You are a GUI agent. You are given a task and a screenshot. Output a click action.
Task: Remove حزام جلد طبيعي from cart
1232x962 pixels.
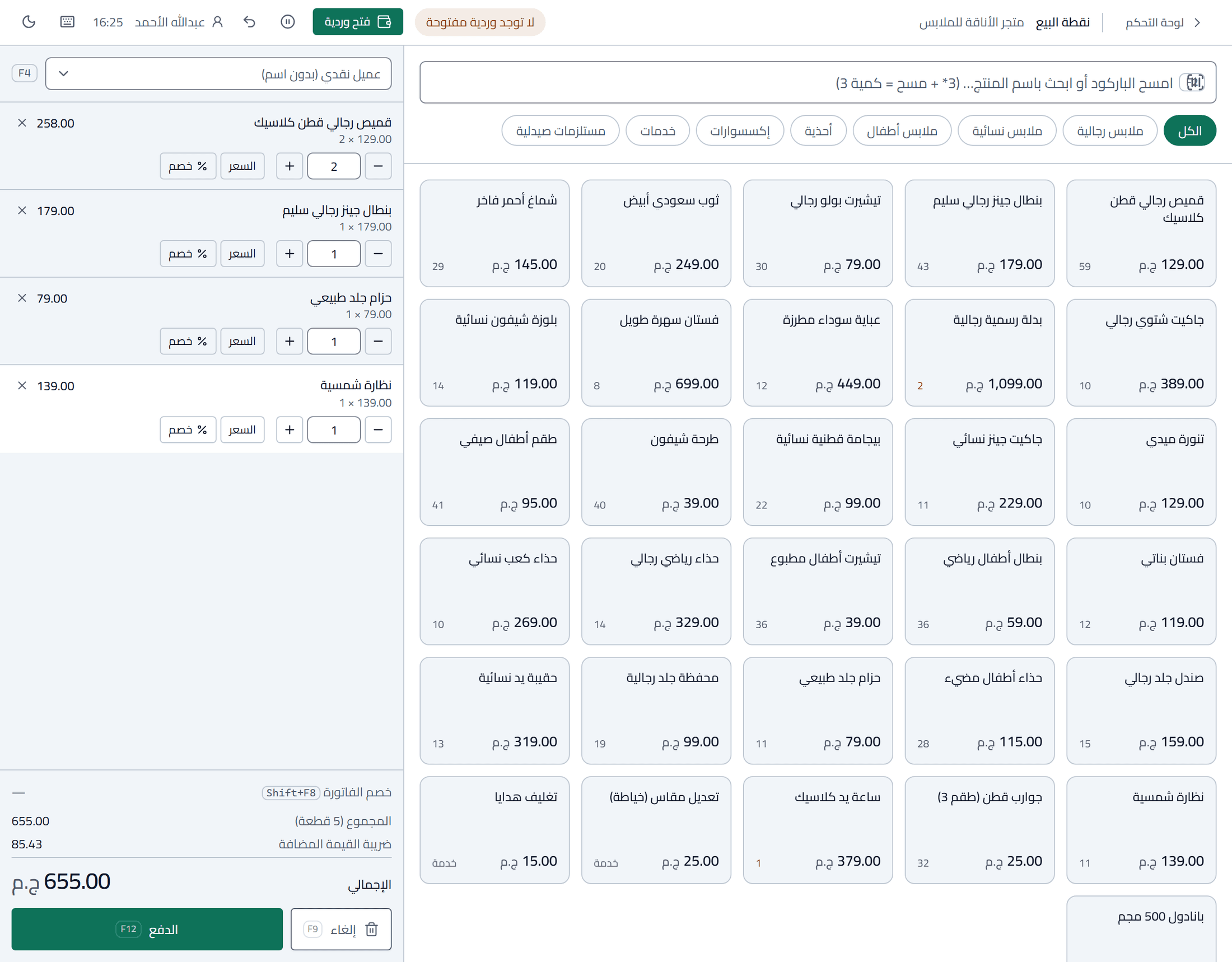click(22, 298)
